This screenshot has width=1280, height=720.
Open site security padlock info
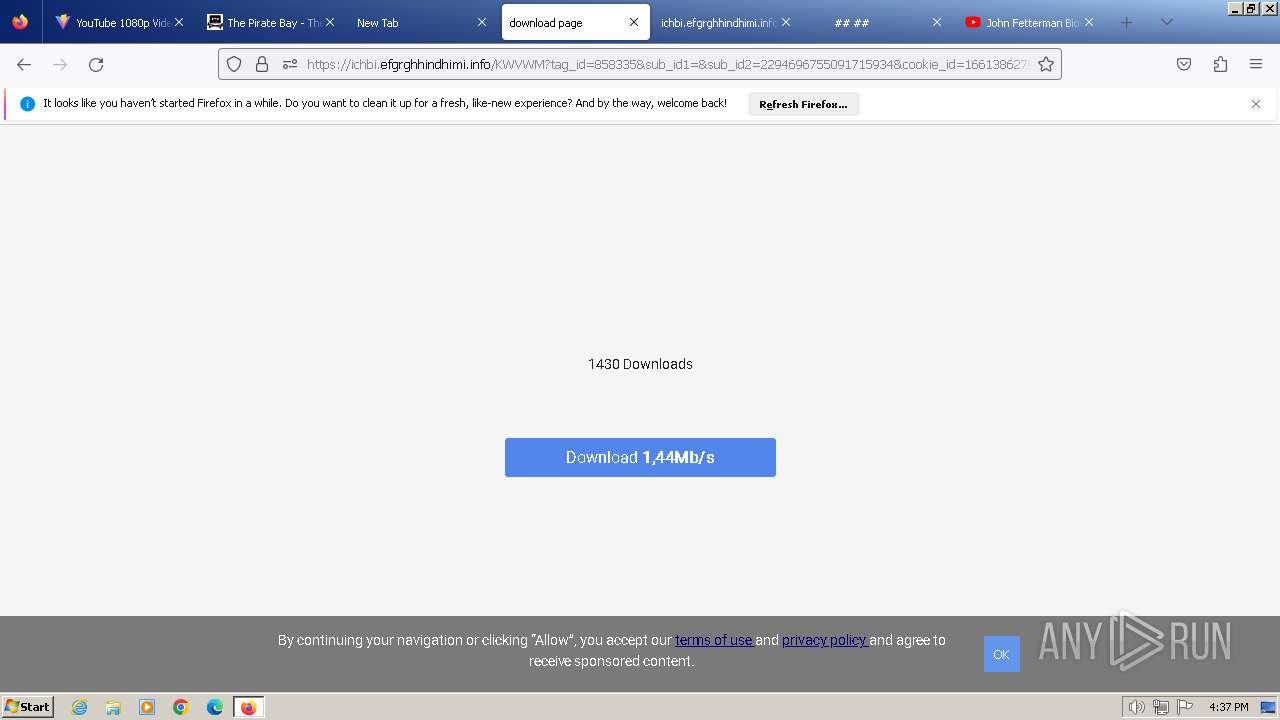[x=262, y=64]
